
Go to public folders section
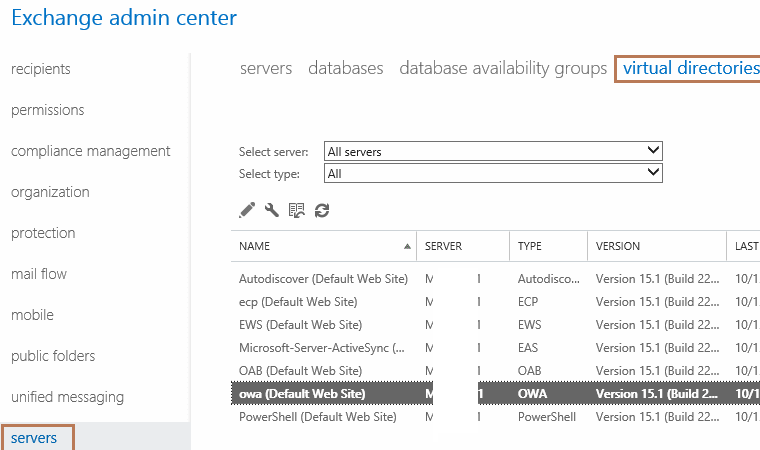[53, 356]
